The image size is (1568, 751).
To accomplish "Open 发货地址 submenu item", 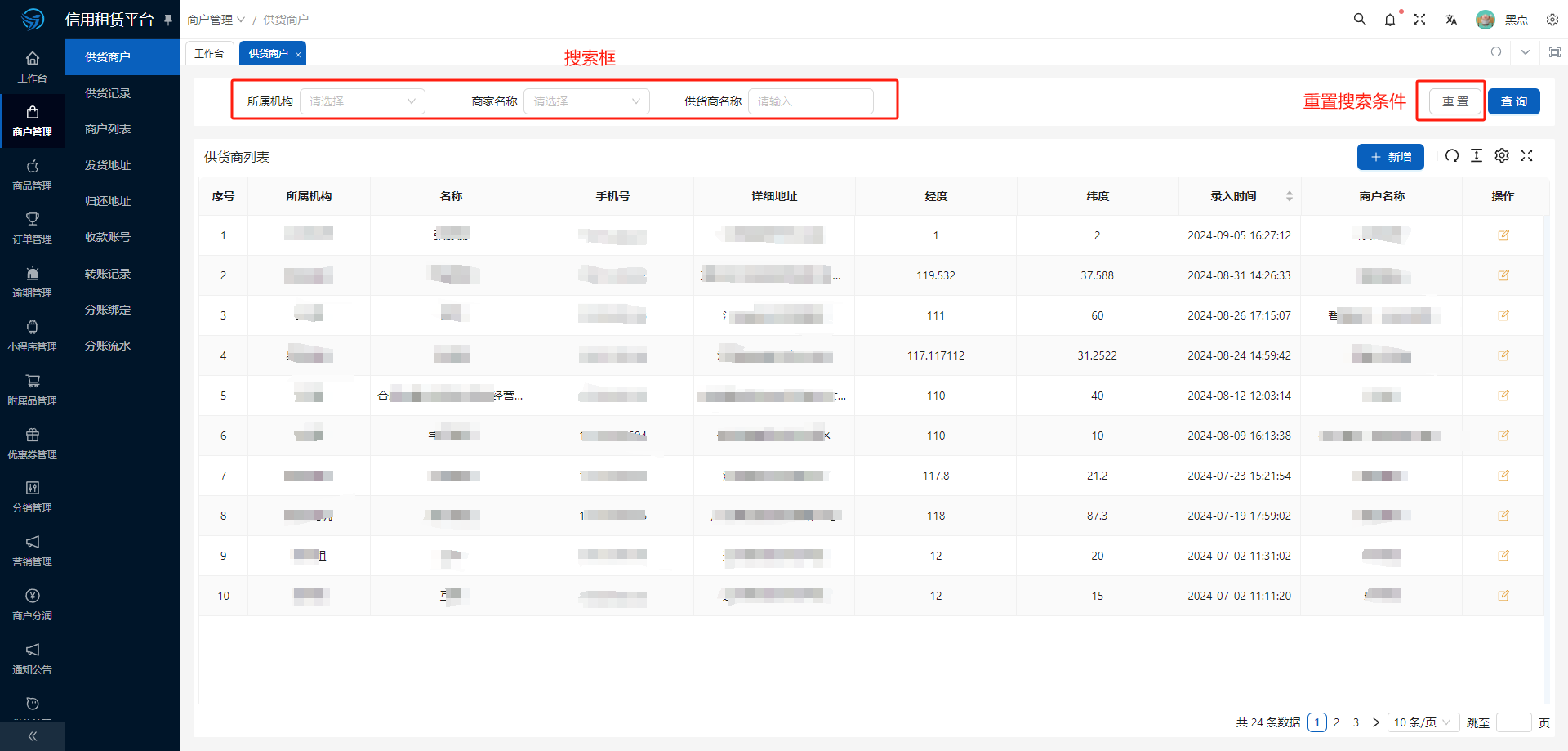I will 122,165.
